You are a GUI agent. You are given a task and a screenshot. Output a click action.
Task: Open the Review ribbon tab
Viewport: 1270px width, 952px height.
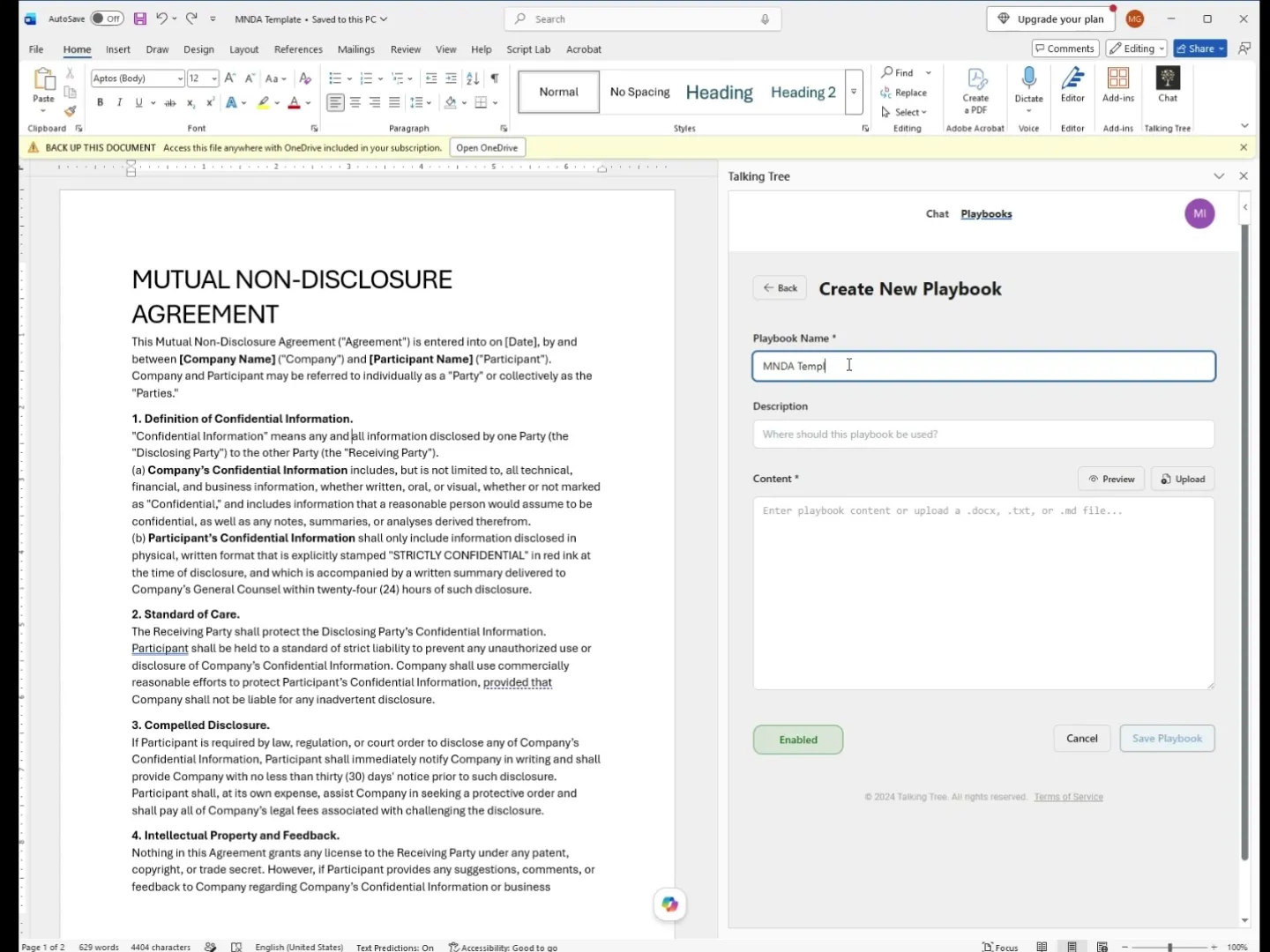406,49
